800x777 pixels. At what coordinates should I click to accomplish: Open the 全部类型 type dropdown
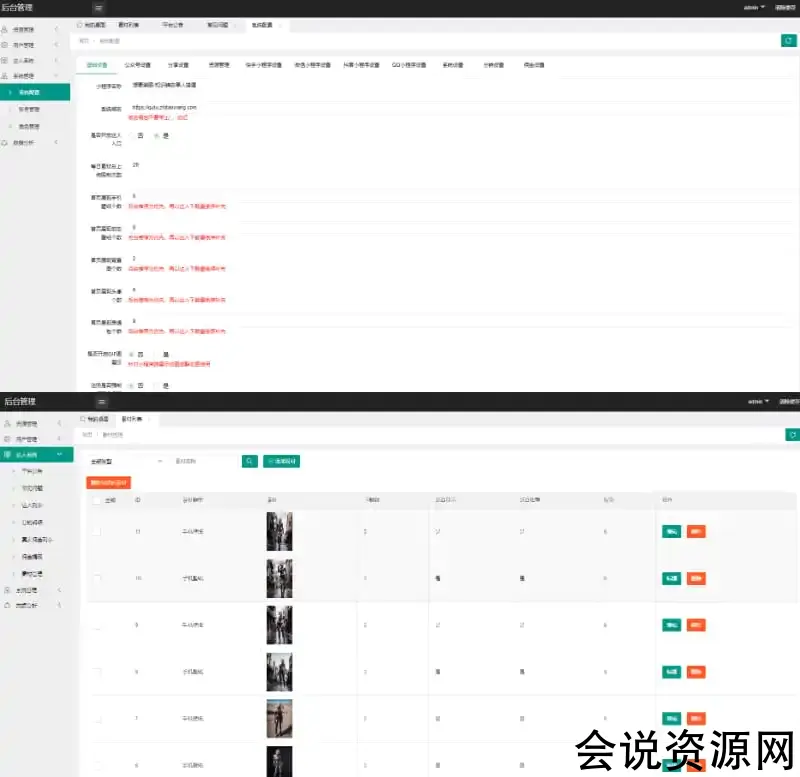coord(126,461)
